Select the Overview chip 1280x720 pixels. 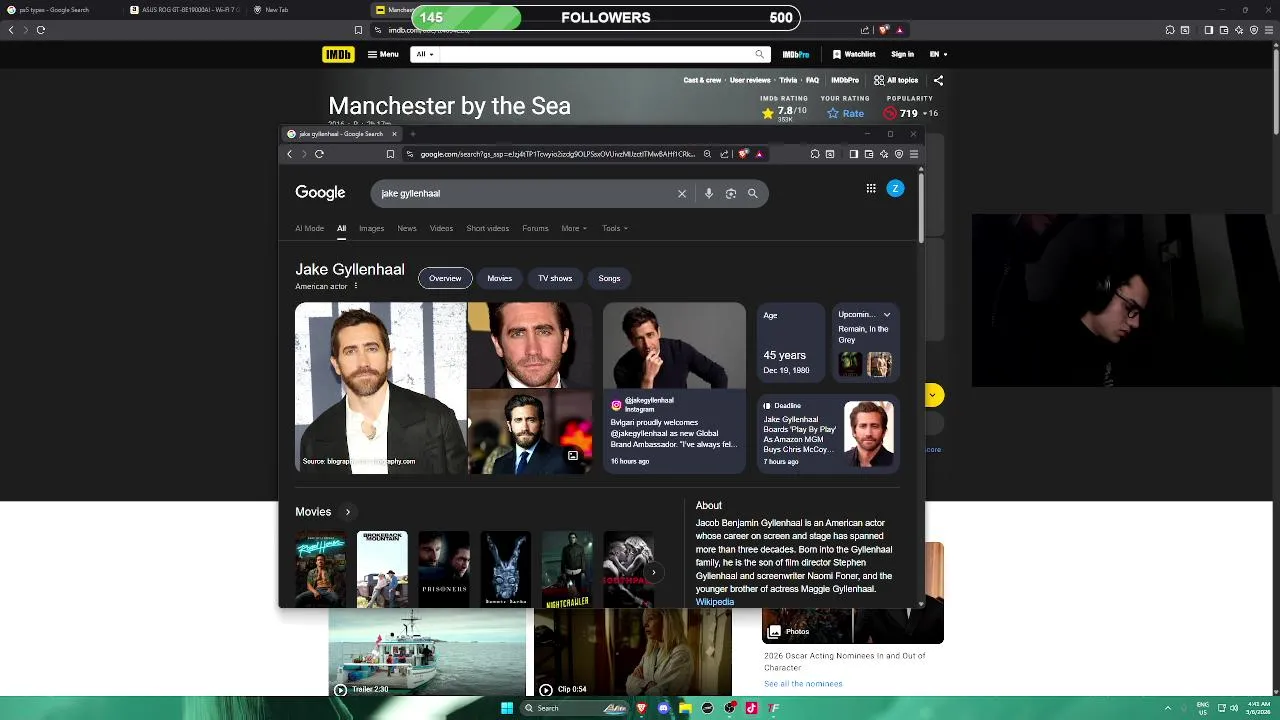pyautogui.click(x=445, y=278)
